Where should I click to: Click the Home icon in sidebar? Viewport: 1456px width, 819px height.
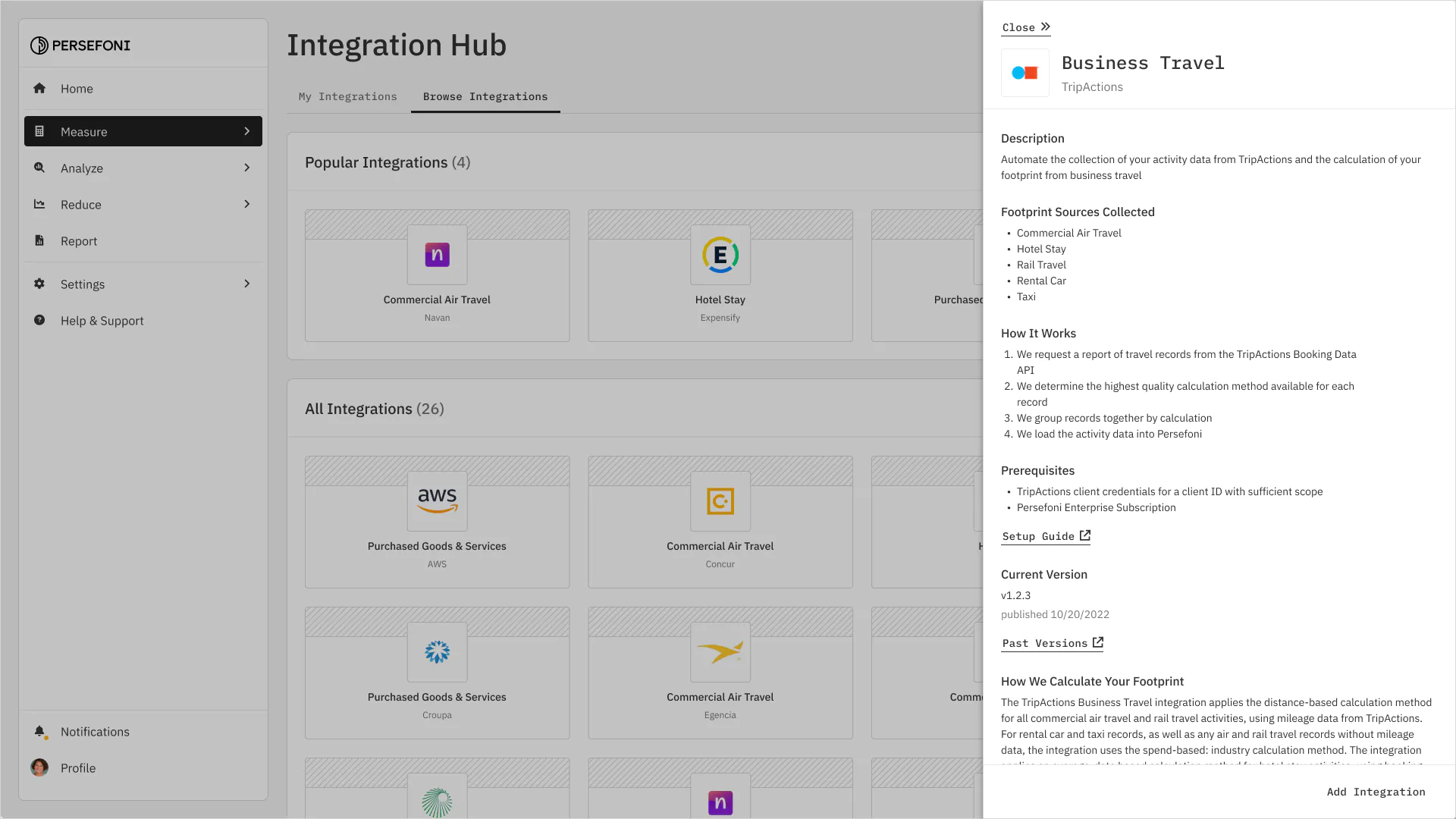point(39,89)
